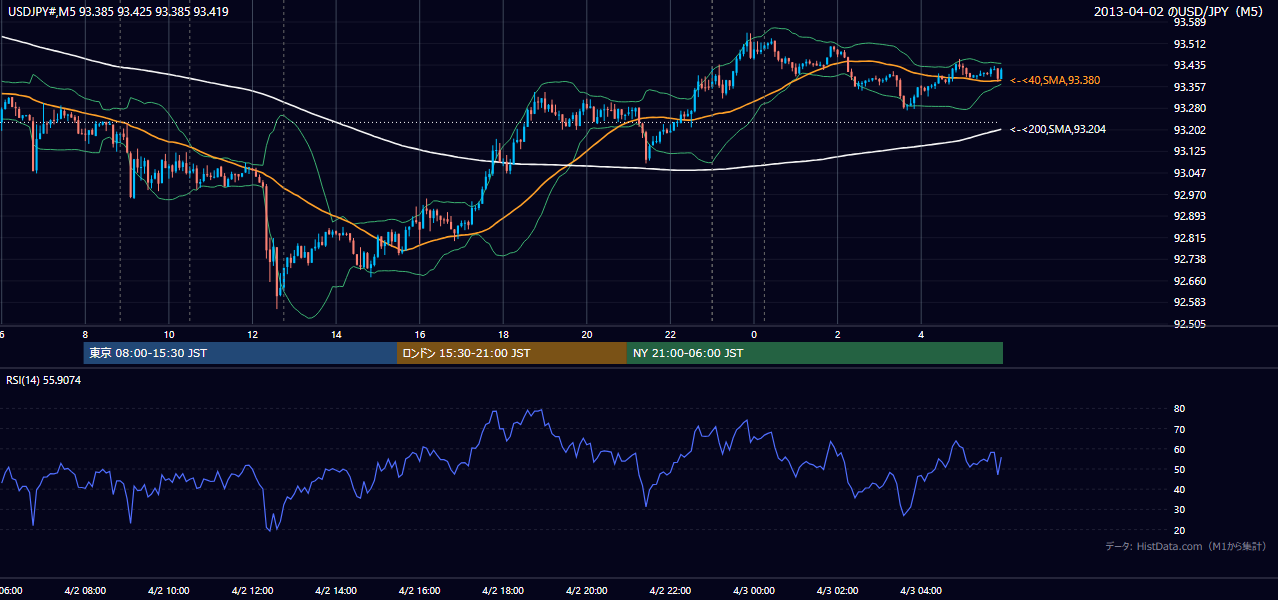1278x600 pixels.
Task: Click the 92.738 price axis label
Action: 1189,259
